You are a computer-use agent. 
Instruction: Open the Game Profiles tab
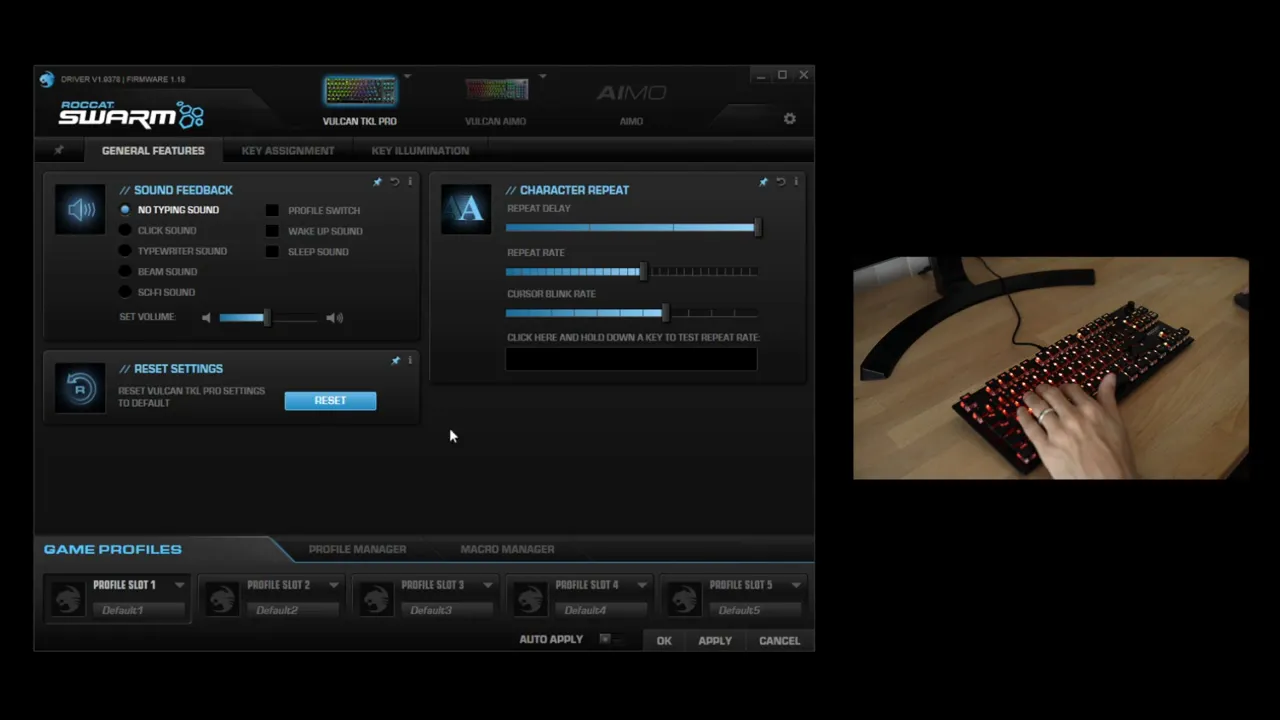[x=113, y=549]
